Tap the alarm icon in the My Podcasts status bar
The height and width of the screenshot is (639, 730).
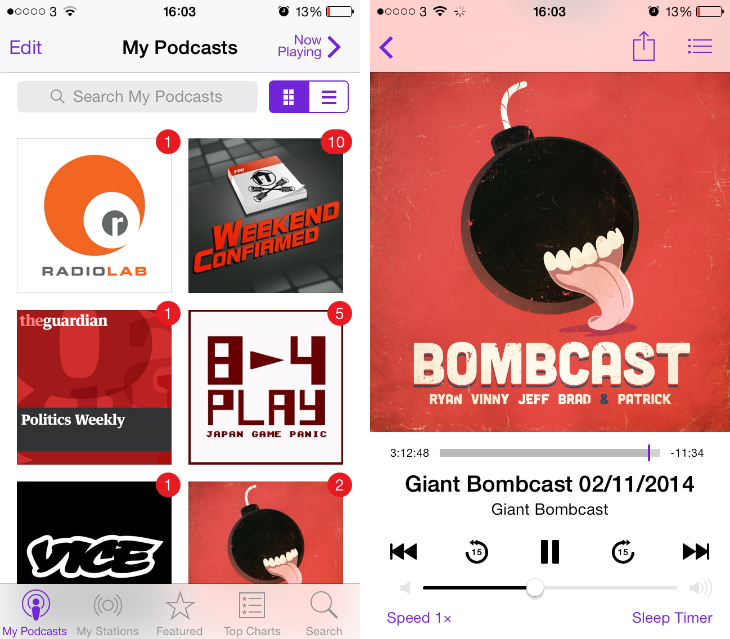coord(284,11)
